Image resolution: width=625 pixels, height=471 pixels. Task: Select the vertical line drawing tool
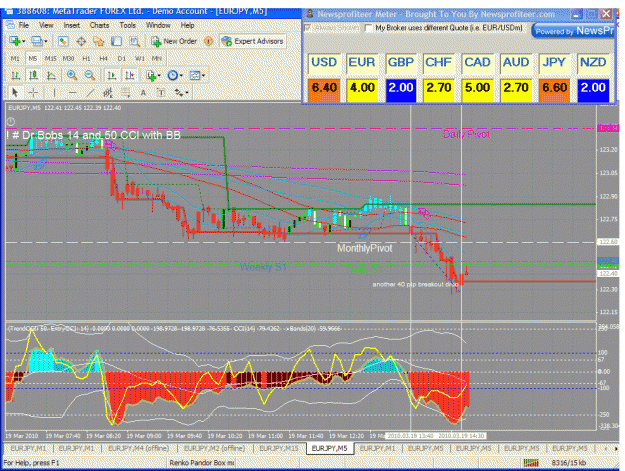tap(55, 93)
